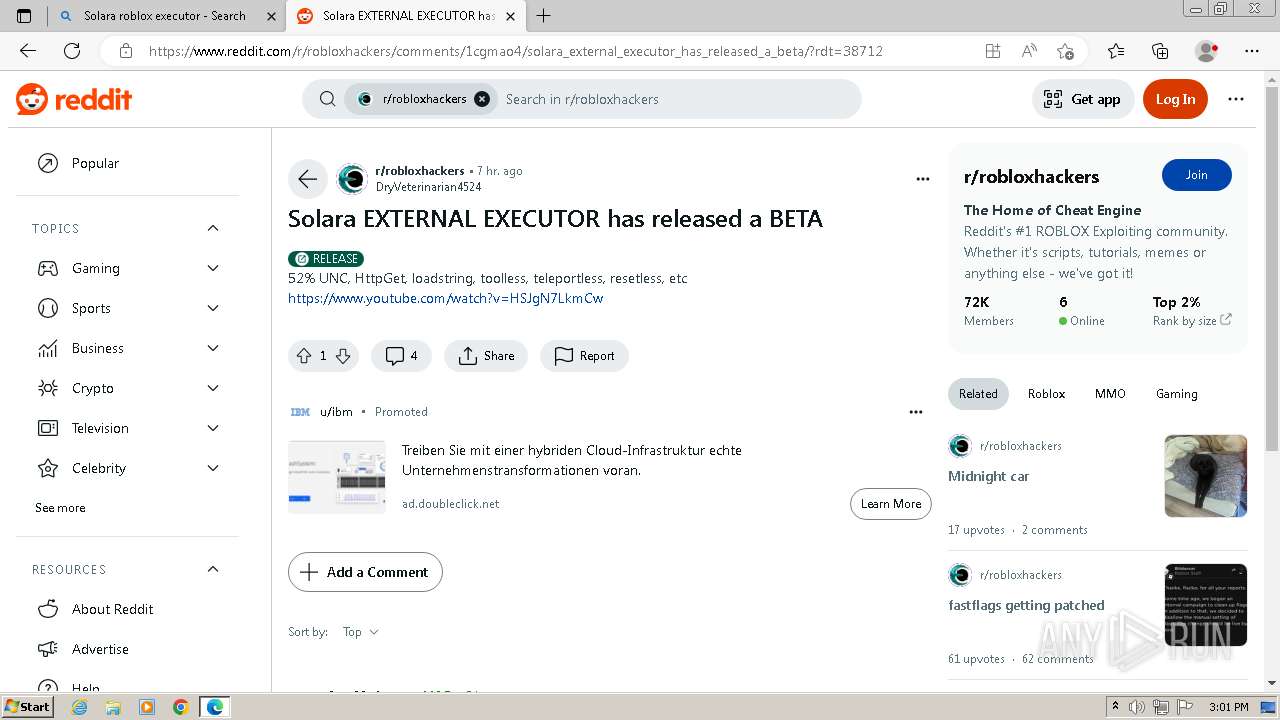Expand the Crypto topic
1280x720 pixels.
pyautogui.click(x=213, y=388)
